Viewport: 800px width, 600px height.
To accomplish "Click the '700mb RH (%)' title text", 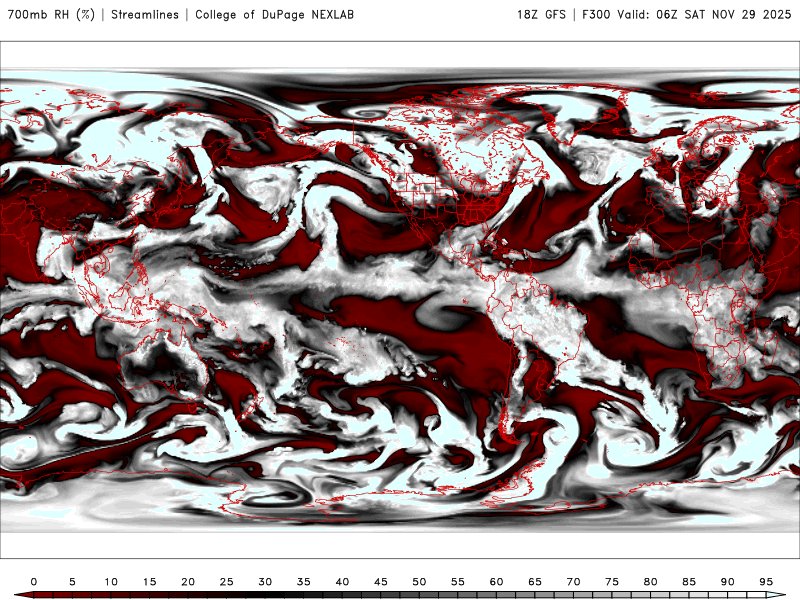I will (51, 15).
